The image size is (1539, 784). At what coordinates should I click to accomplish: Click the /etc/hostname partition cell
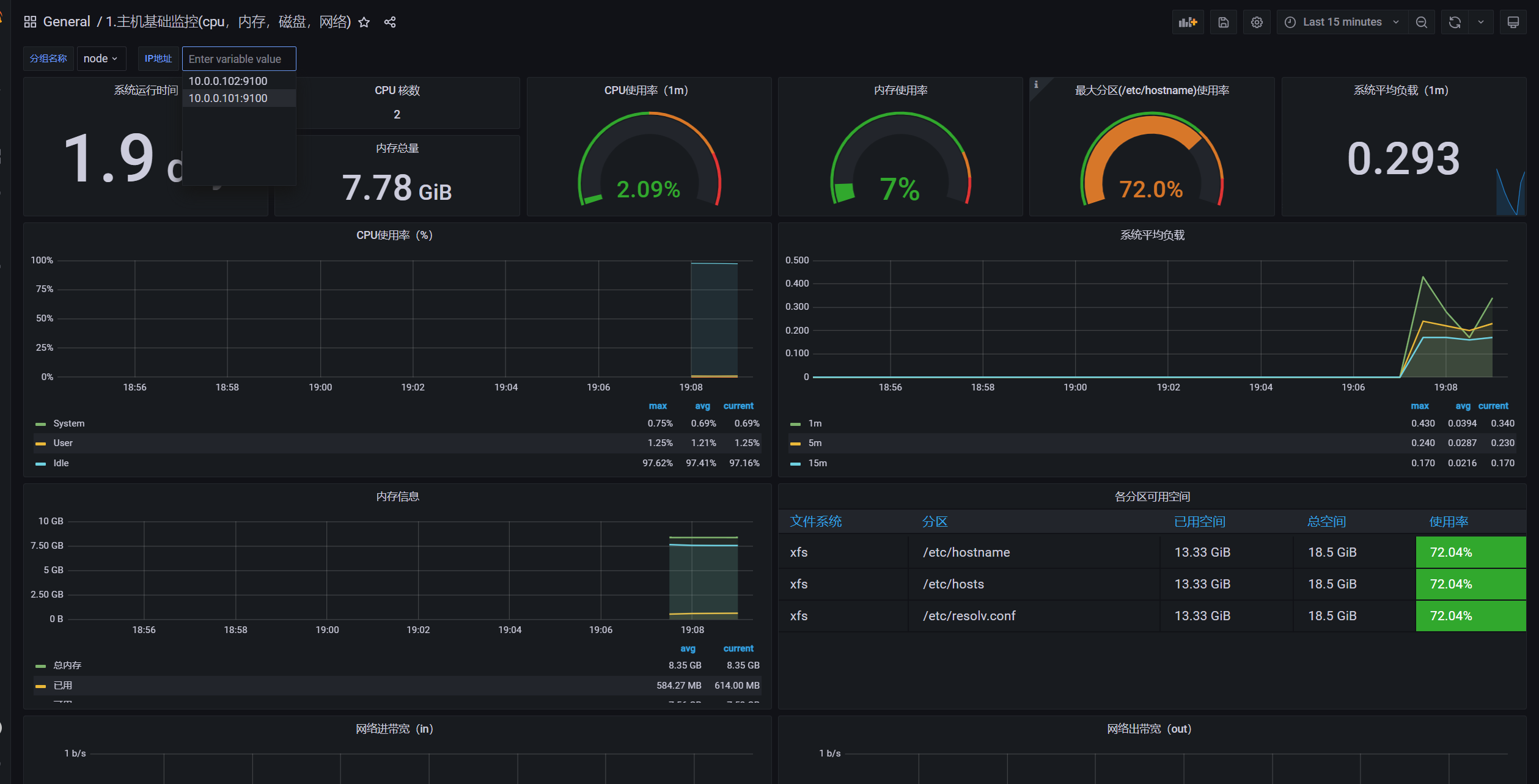pos(1034,552)
